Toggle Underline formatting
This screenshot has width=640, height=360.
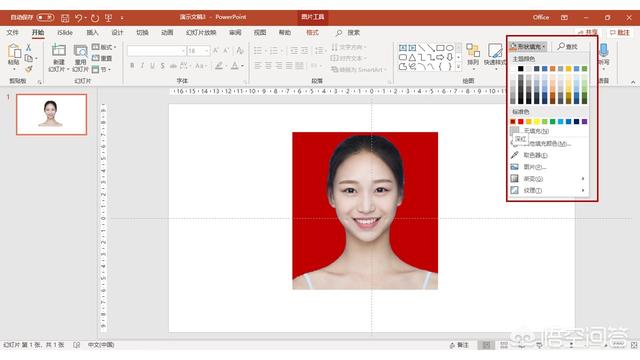[152, 65]
